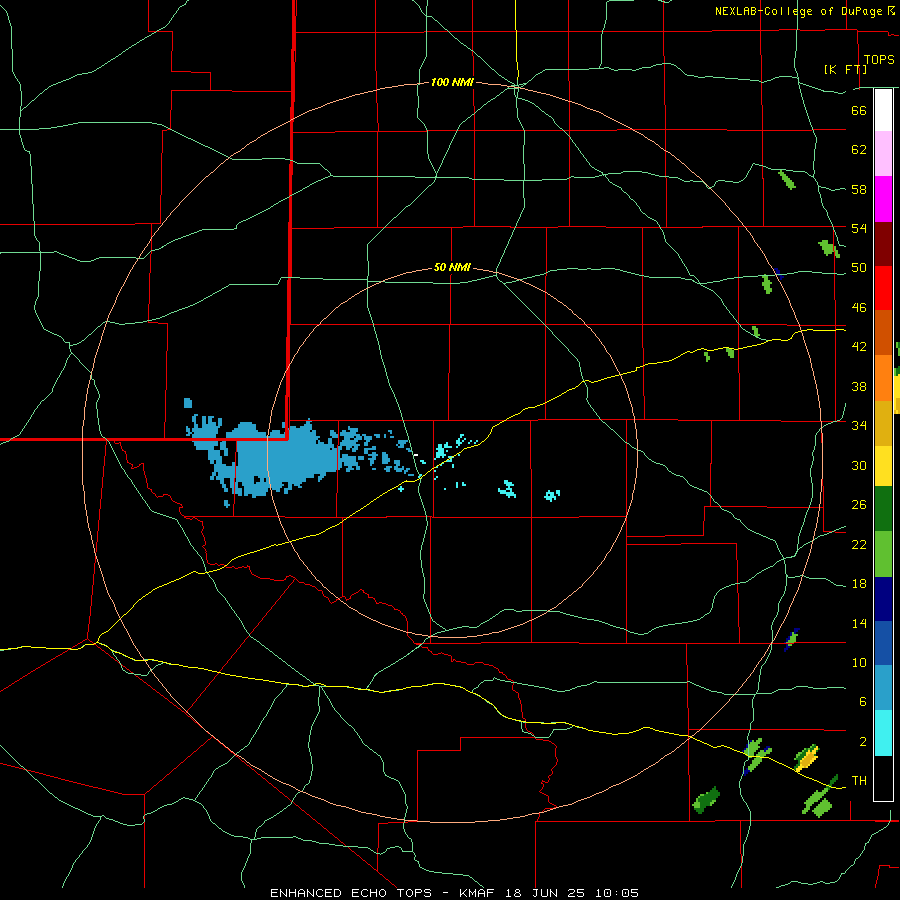Select the navy blue legend swatch
This screenshot has width=900, height=900.
[883, 599]
